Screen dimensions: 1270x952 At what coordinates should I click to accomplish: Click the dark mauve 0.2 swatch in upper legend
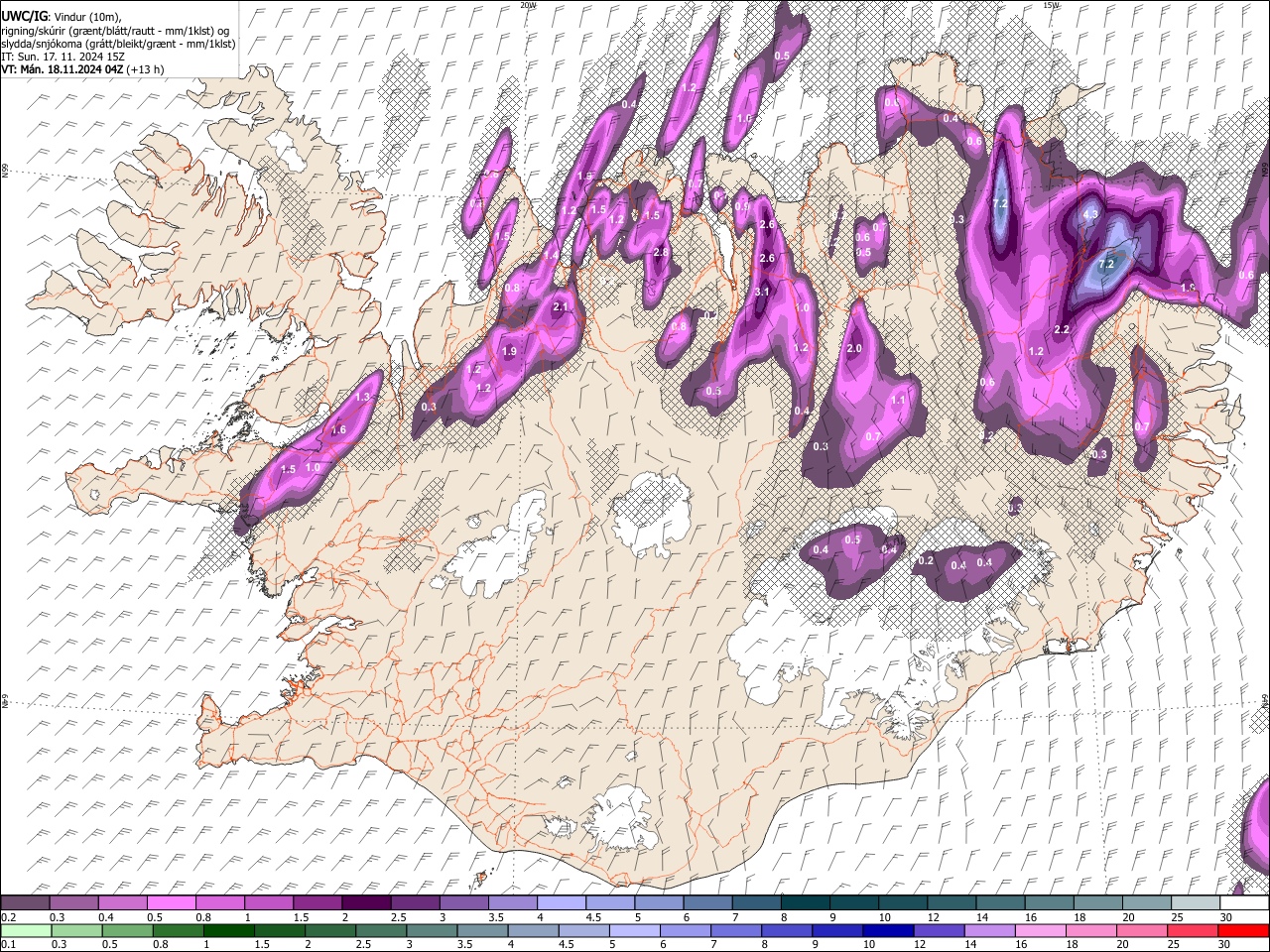(25, 902)
